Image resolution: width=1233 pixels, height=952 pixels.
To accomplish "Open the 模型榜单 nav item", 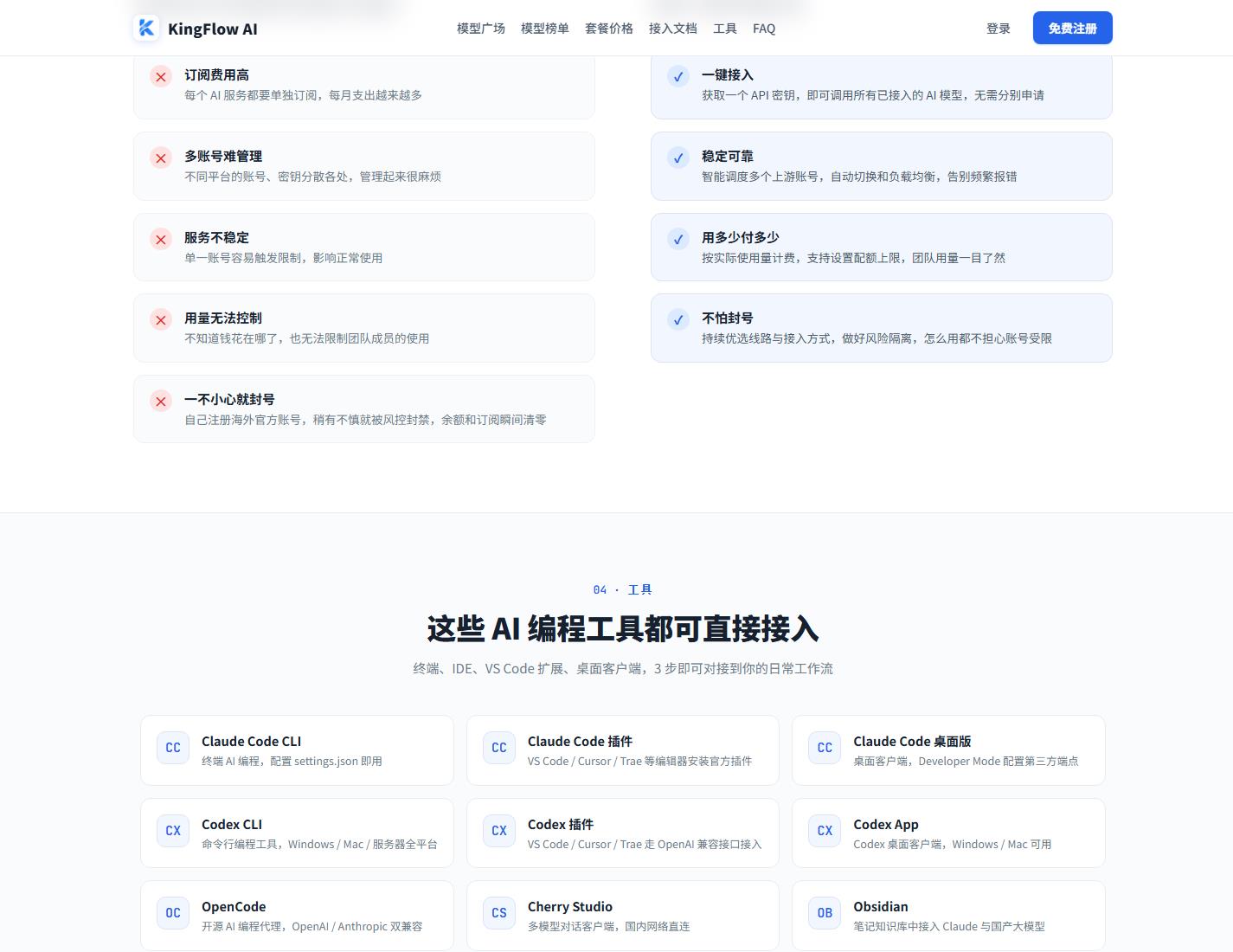I will coord(545,29).
